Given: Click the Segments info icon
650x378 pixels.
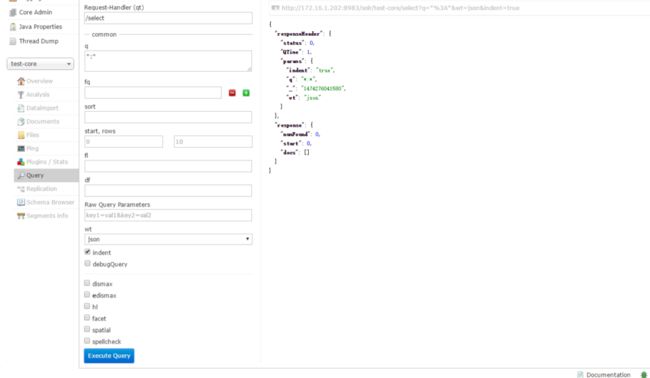Looking at the screenshot, I should 21,216.
